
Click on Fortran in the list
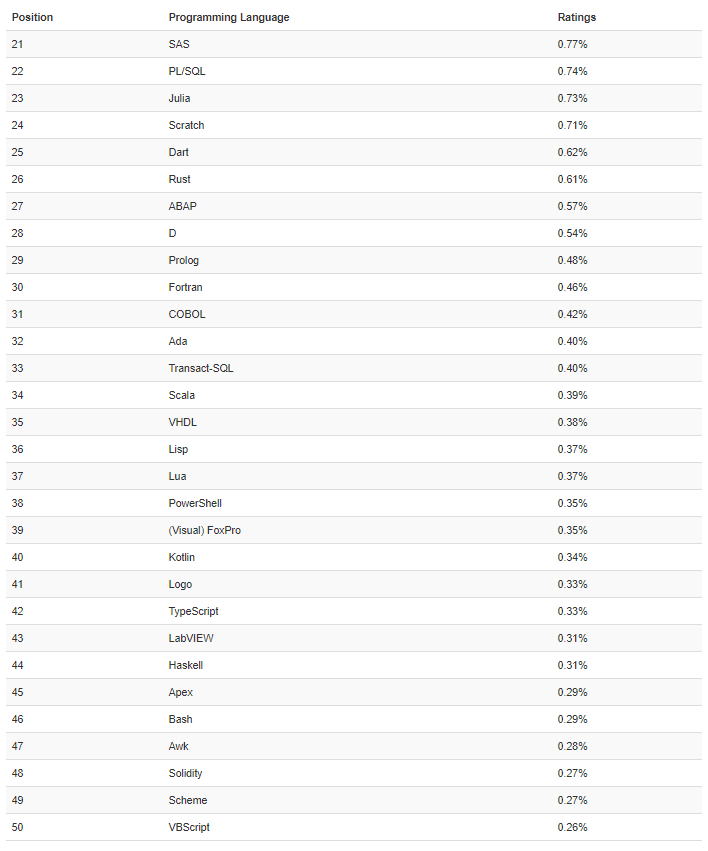pyautogui.click(x=185, y=287)
